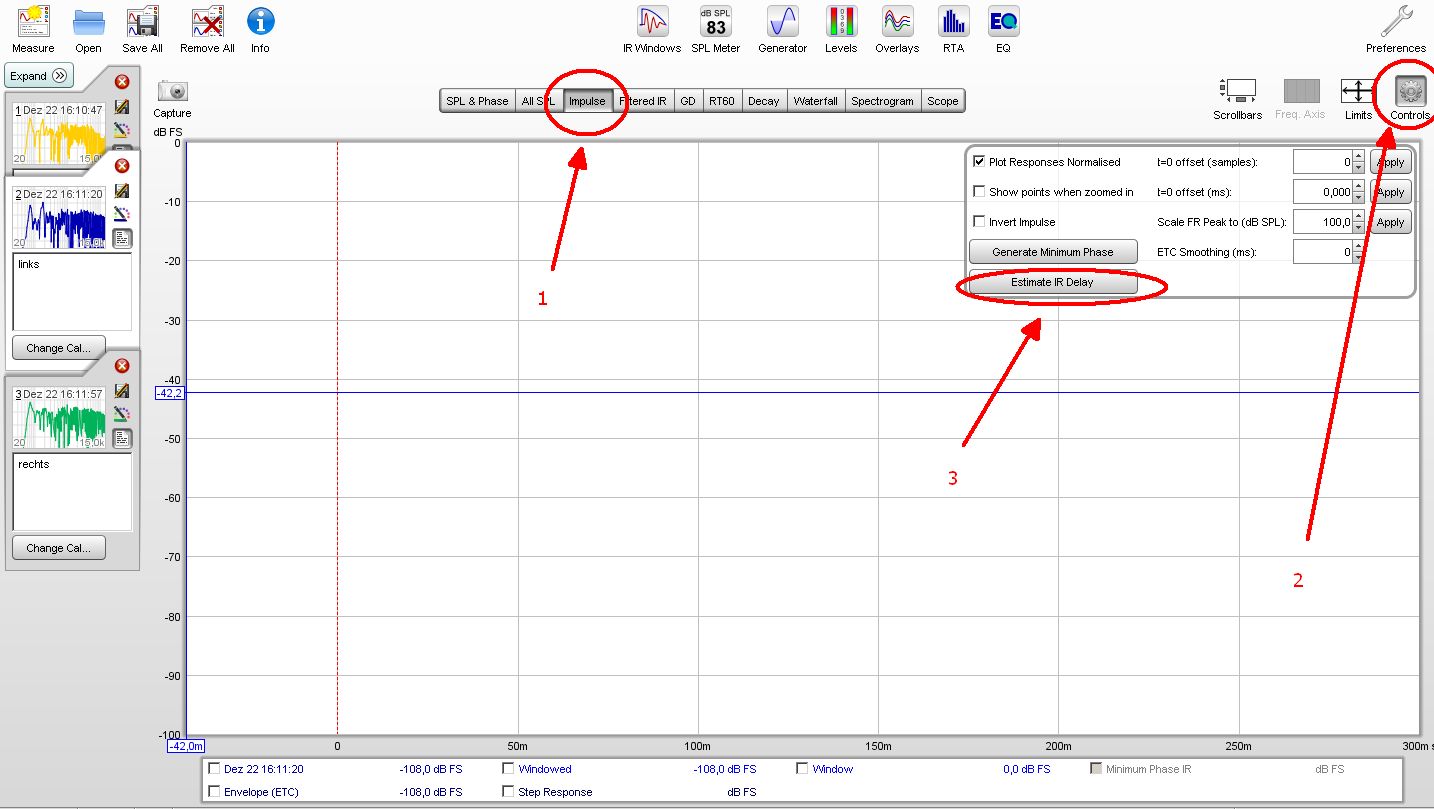1434x809 pixels.
Task: Enable Show points when zoomed in
Action: pos(979,192)
